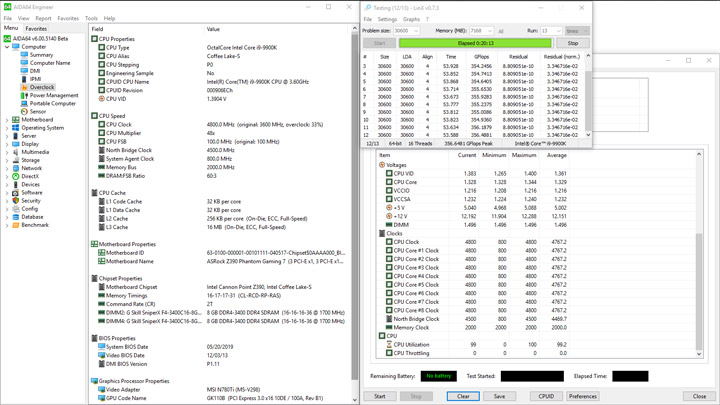Select the CPU Multiplier row

(220, 133)
